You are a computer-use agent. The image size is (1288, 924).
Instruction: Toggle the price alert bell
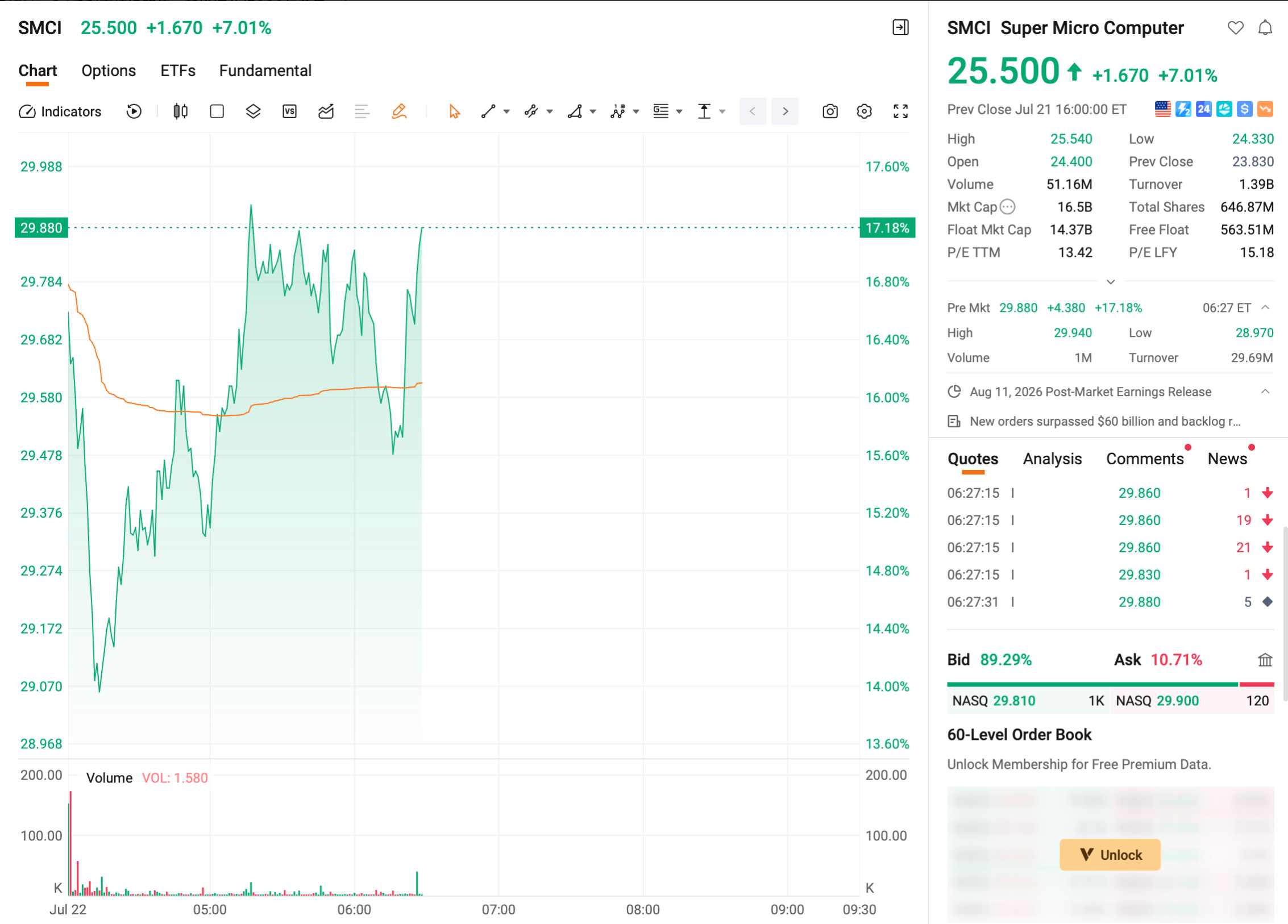click(x=1265, y=28)
